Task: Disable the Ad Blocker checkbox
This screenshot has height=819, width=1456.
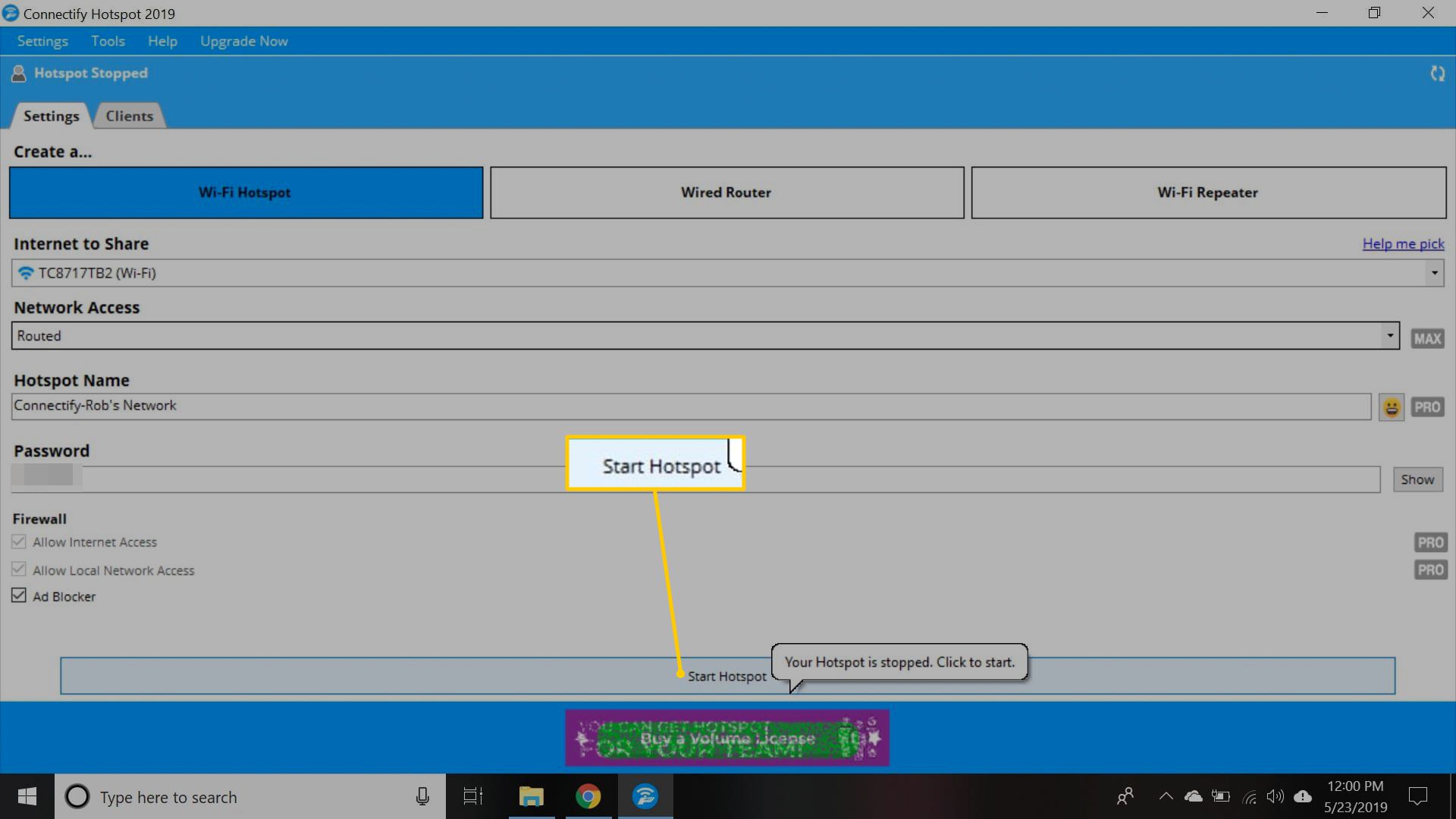Action: click(18, 595)
